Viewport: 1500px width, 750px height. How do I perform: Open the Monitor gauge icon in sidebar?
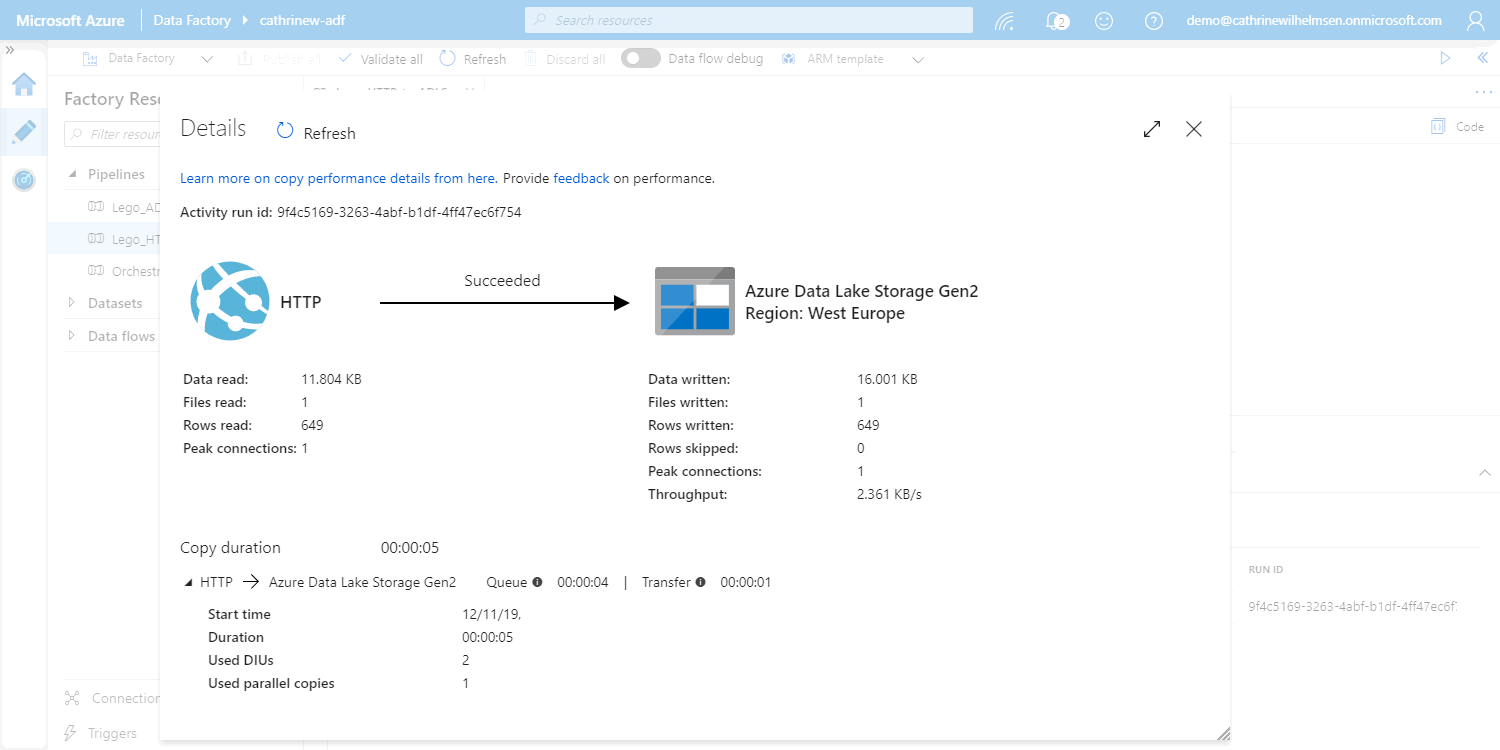pyautogui.click(x=24, y=180)
